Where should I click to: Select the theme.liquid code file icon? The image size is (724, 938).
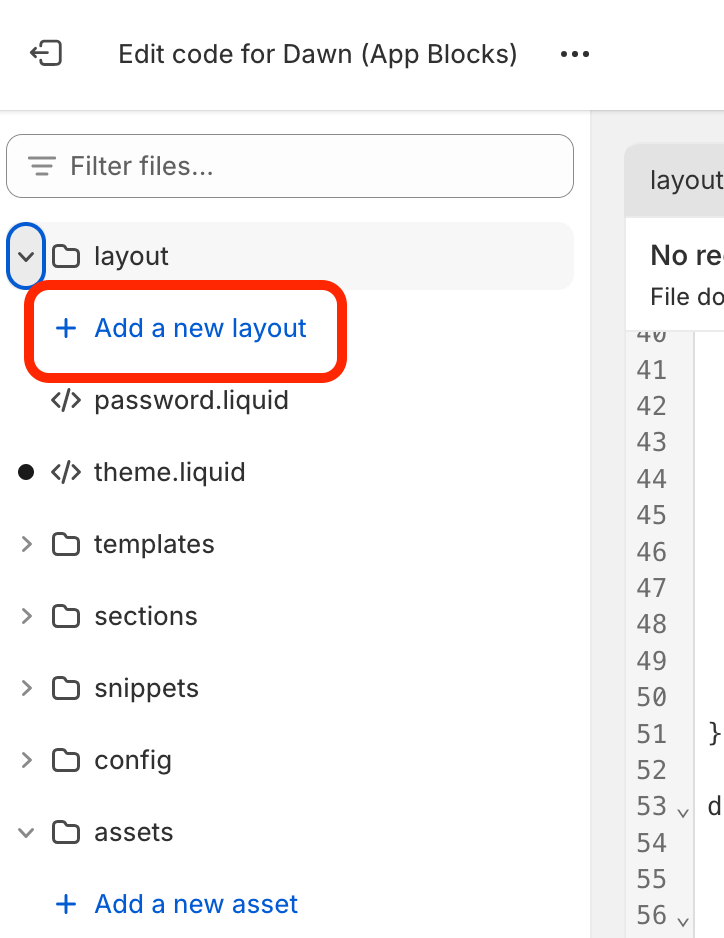click(x=68, y=472)
